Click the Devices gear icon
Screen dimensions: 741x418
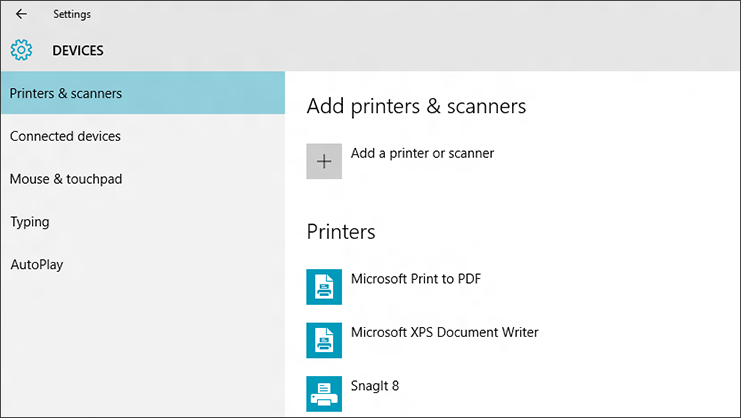21,50
